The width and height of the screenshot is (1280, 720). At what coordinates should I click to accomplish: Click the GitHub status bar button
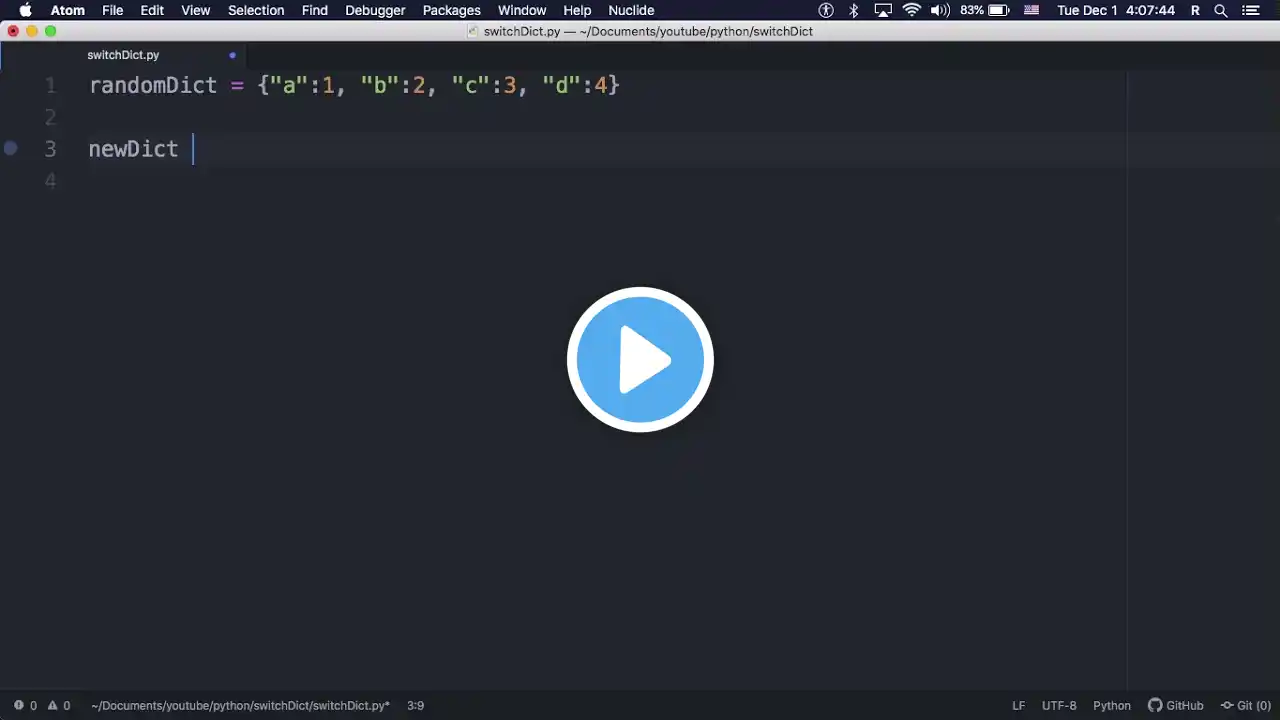pyautogui.click(x=1176, y=705)
